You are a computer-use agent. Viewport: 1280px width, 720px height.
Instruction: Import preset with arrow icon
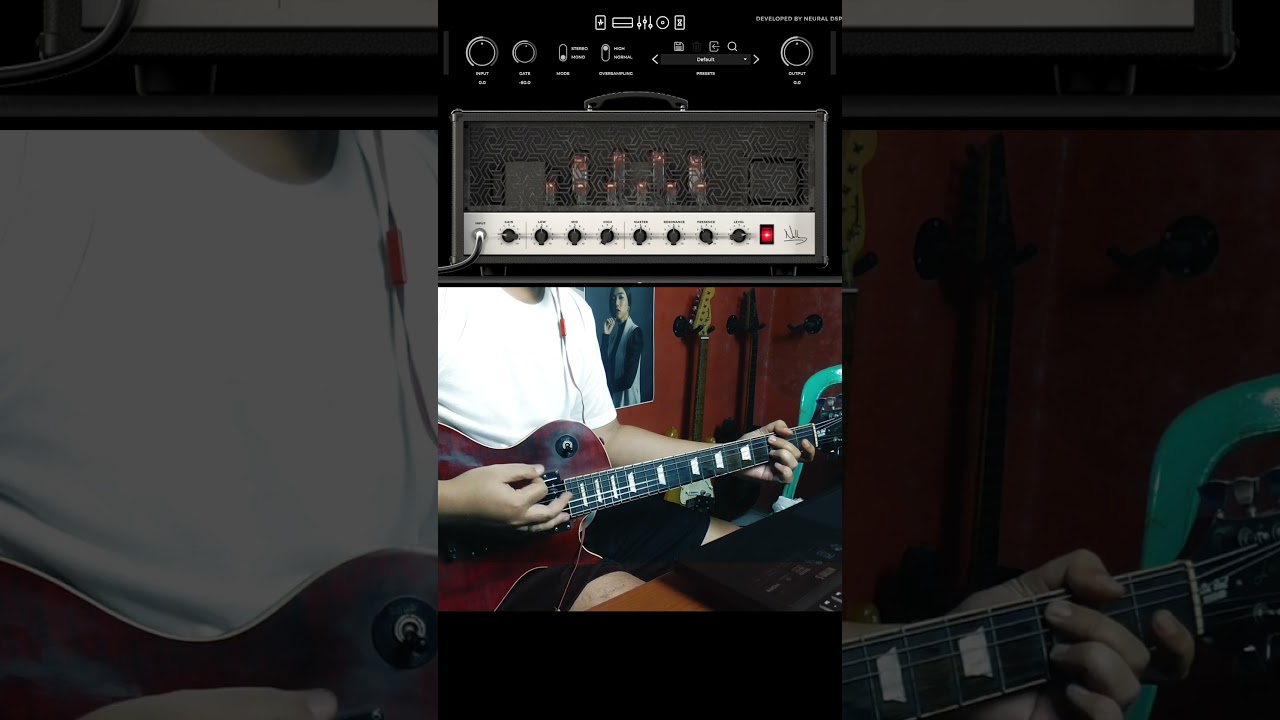pyautogui.click(x=714, y=47)
